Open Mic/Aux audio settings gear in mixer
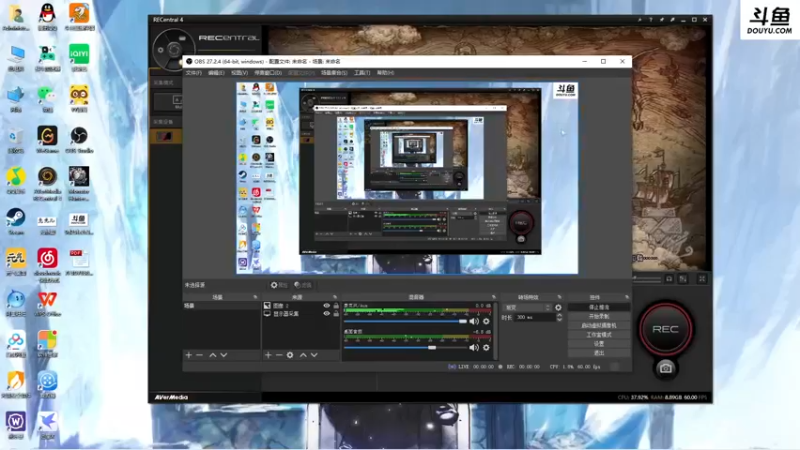800x450 pixels. pos(486,321)
